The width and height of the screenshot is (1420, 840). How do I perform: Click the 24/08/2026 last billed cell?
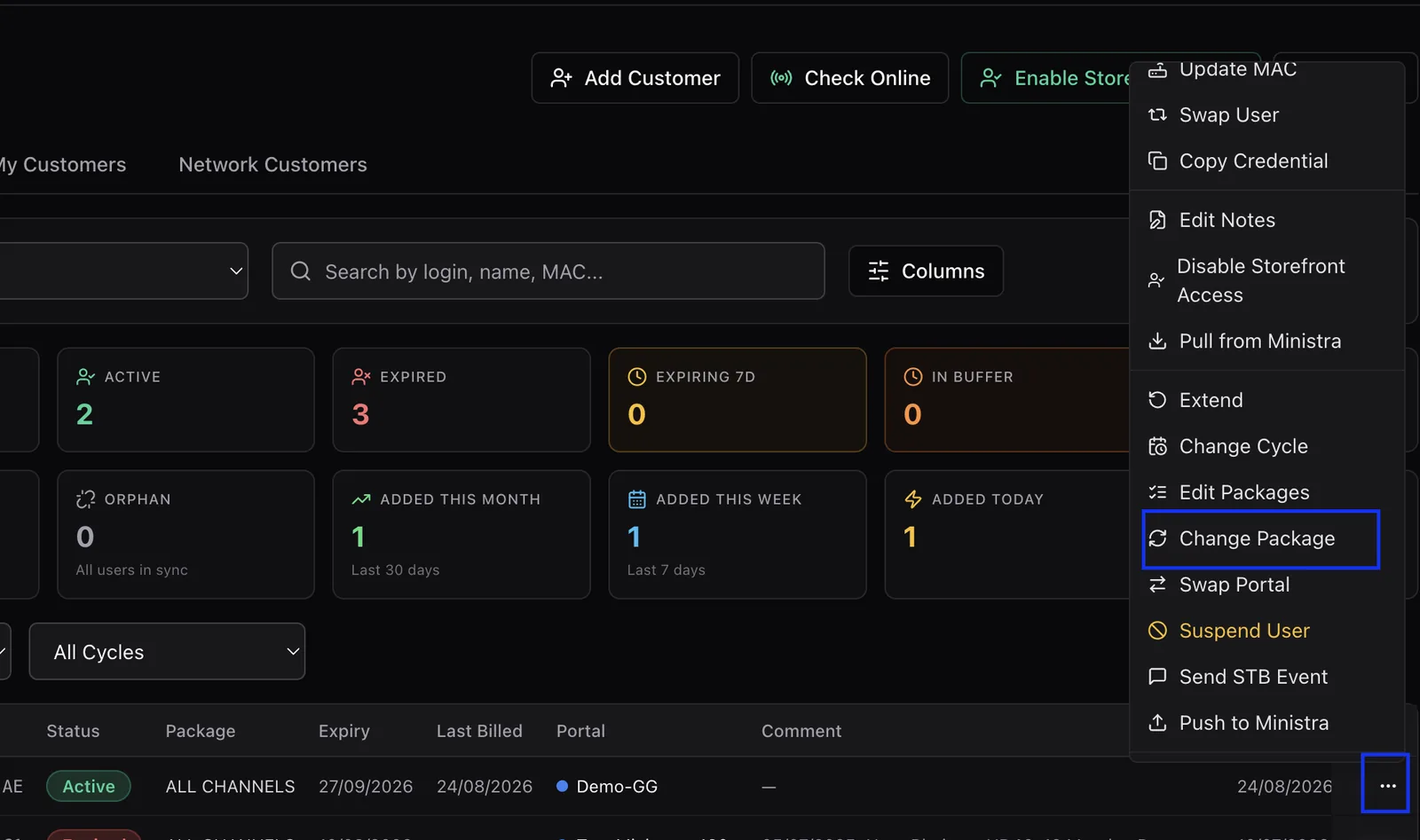point(485,787)
